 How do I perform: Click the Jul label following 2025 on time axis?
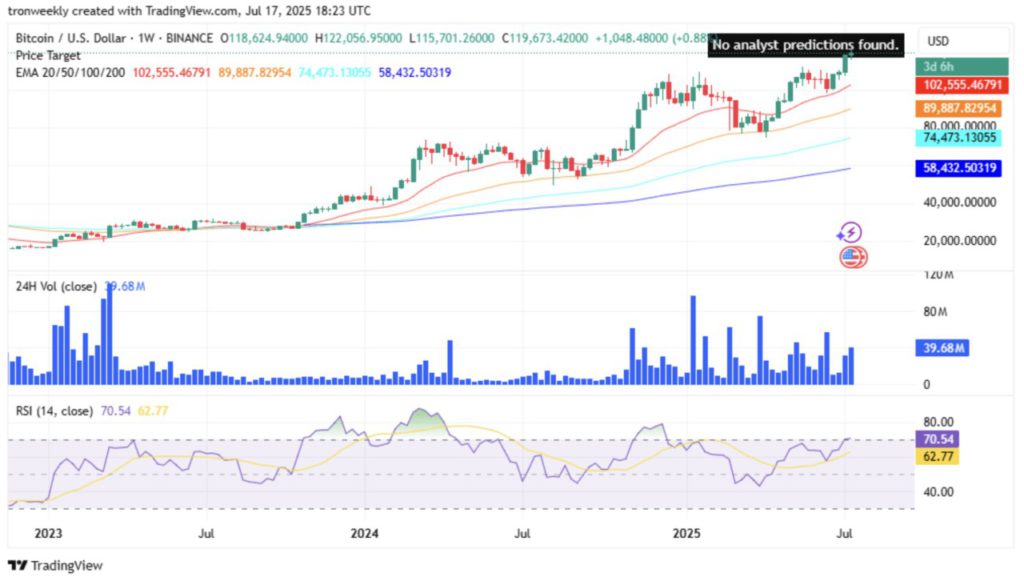click(844, 534)
